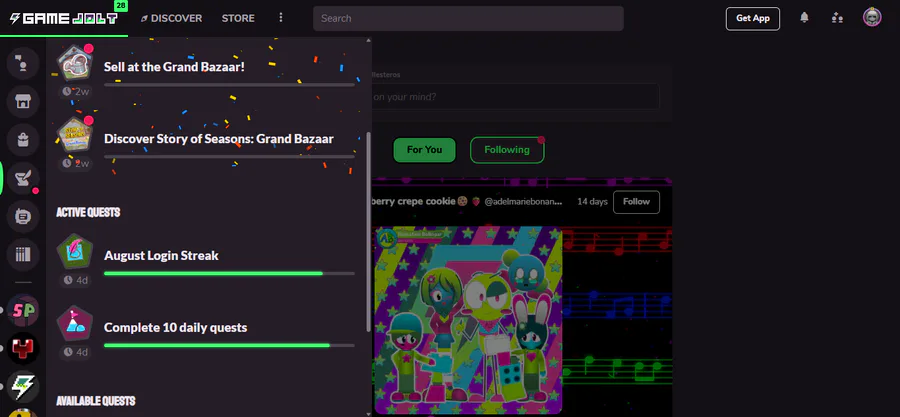Open the Store page
Screen dimensions: 900x417
238,18
